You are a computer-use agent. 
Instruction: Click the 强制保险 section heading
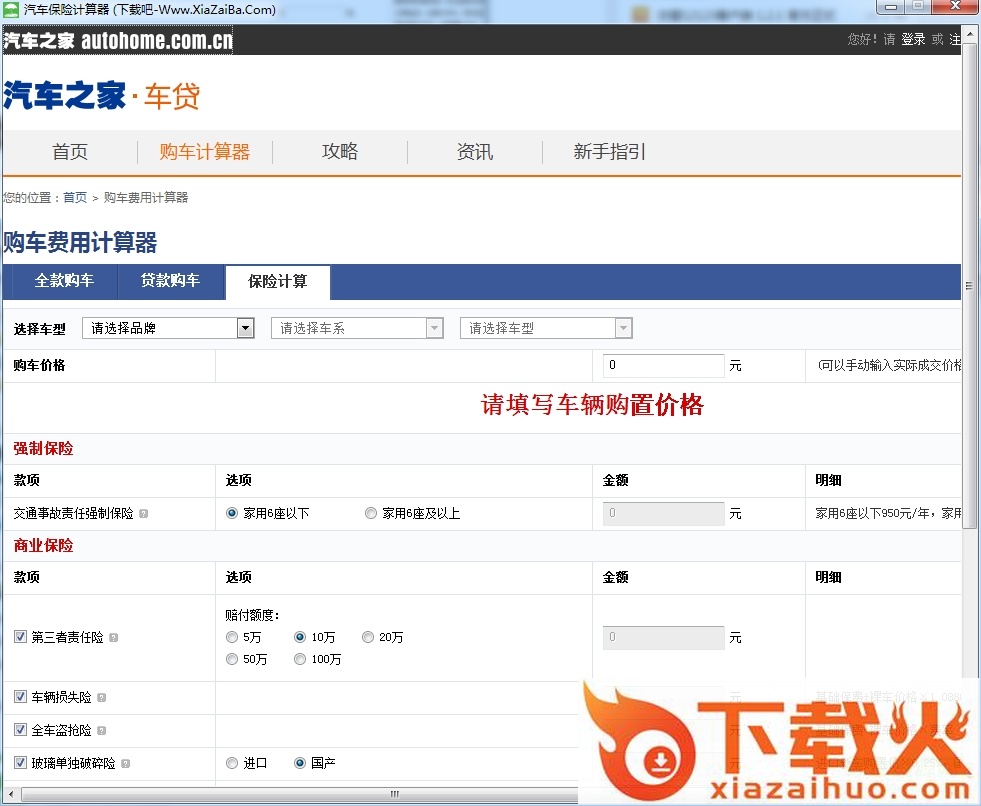(x=44, y=449)
